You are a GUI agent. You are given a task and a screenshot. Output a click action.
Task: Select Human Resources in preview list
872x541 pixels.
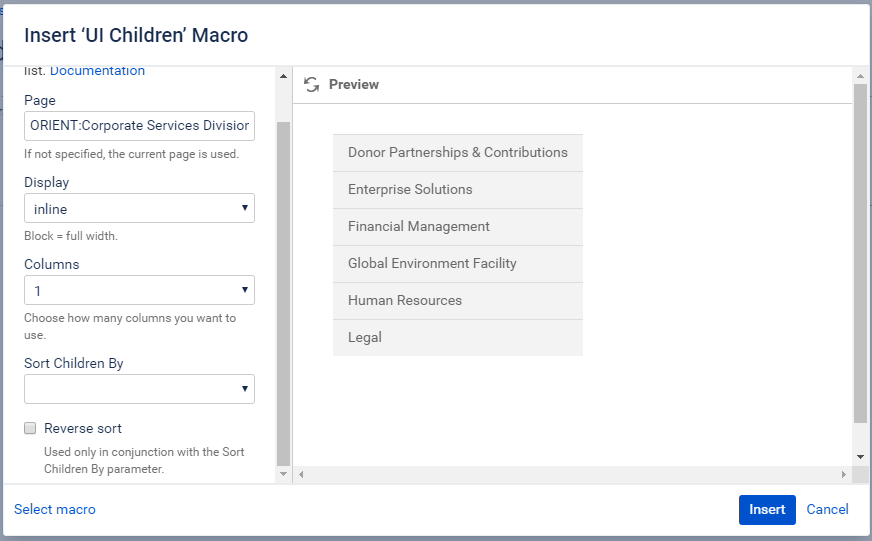(x=458, y=301)
